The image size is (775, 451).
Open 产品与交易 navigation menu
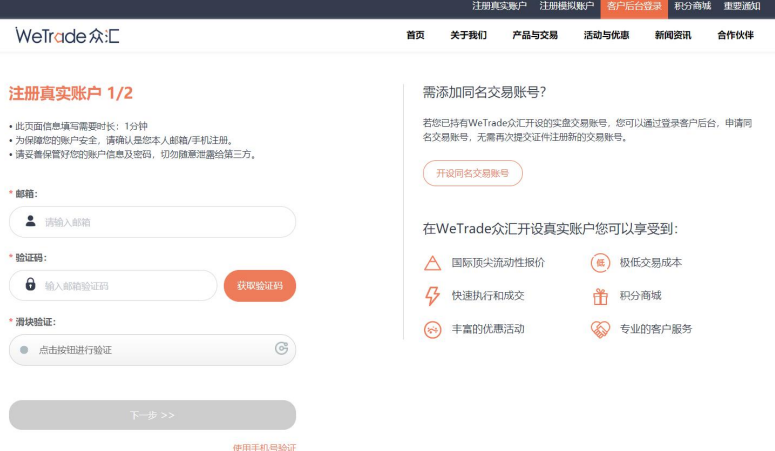pyautogui.click(x=535, y=35)
